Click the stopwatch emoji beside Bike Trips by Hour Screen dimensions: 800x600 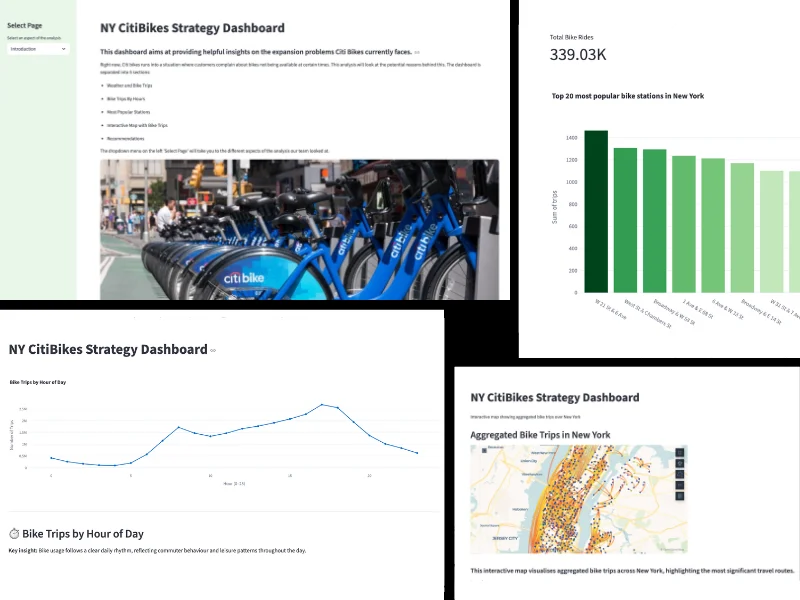[14, 534]
